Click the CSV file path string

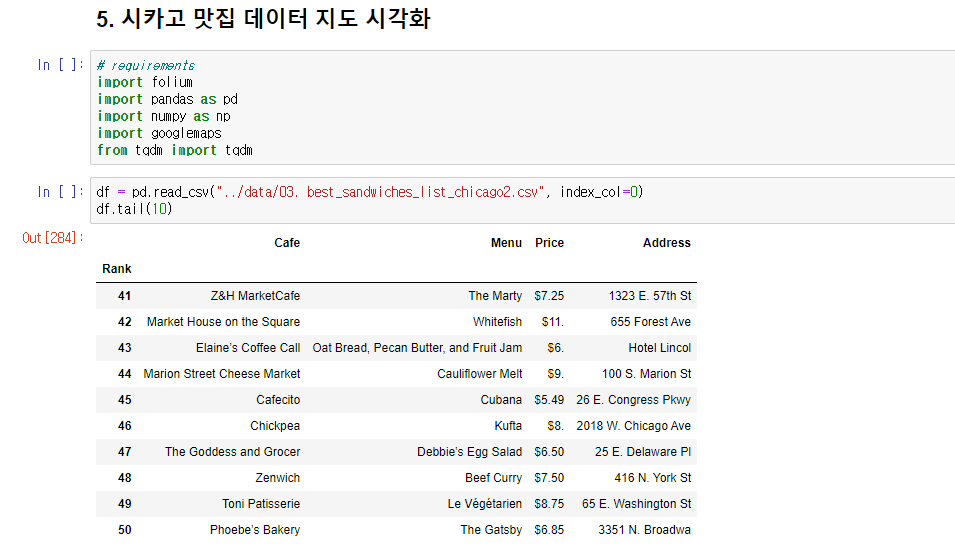click(x=380, y=192)
